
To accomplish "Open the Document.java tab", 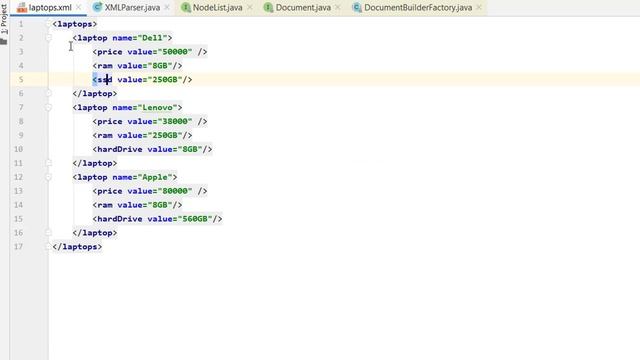I will point(303,7).
